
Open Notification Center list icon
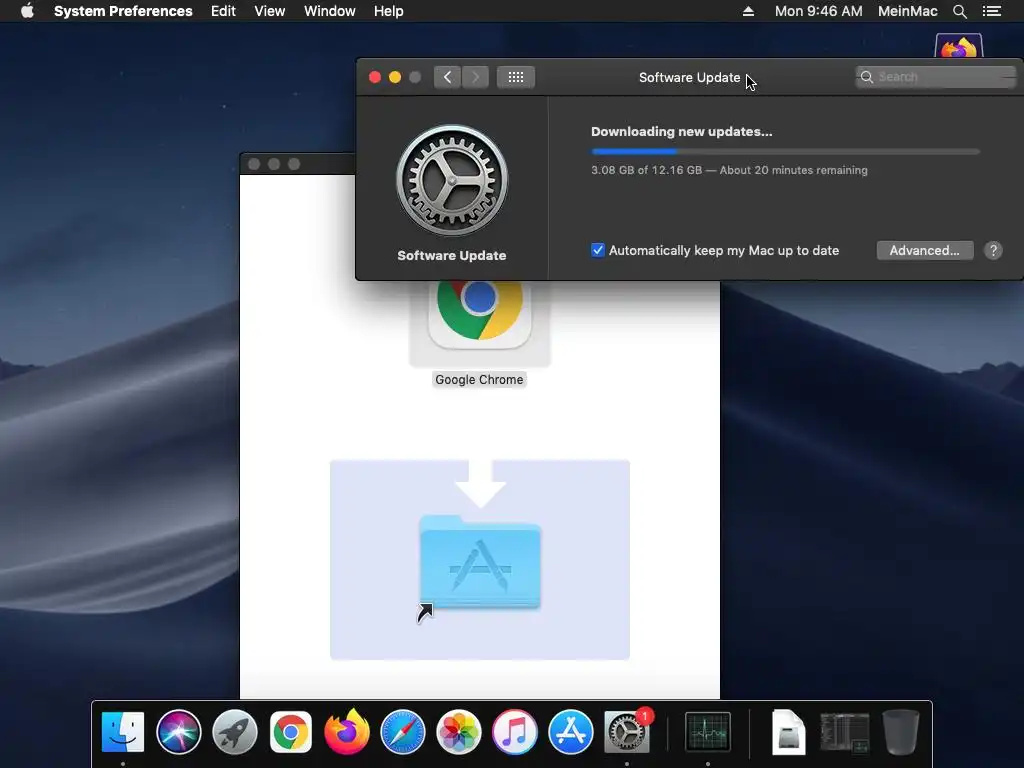click(x=992, y=11)
